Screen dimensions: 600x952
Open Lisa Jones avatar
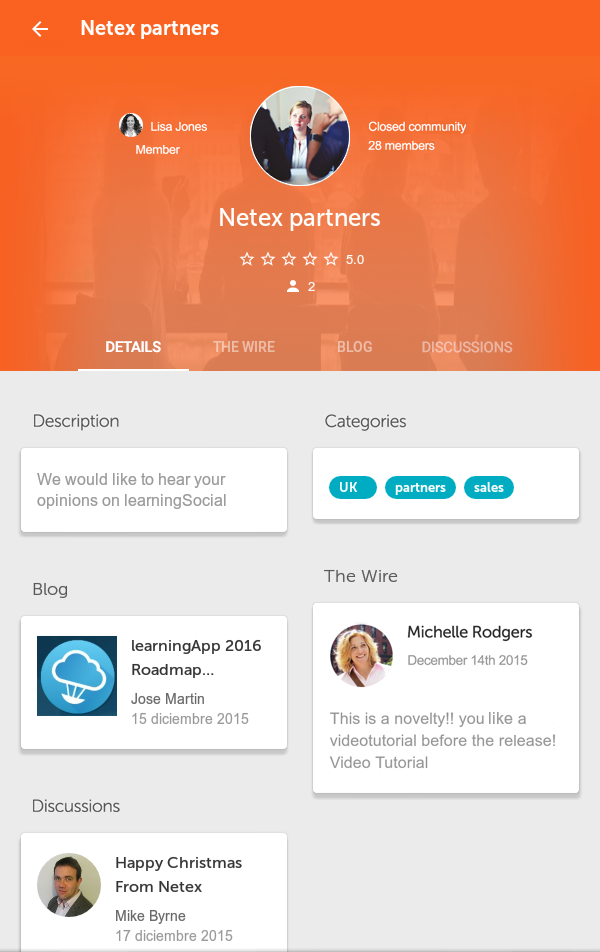tap(131, 126)
